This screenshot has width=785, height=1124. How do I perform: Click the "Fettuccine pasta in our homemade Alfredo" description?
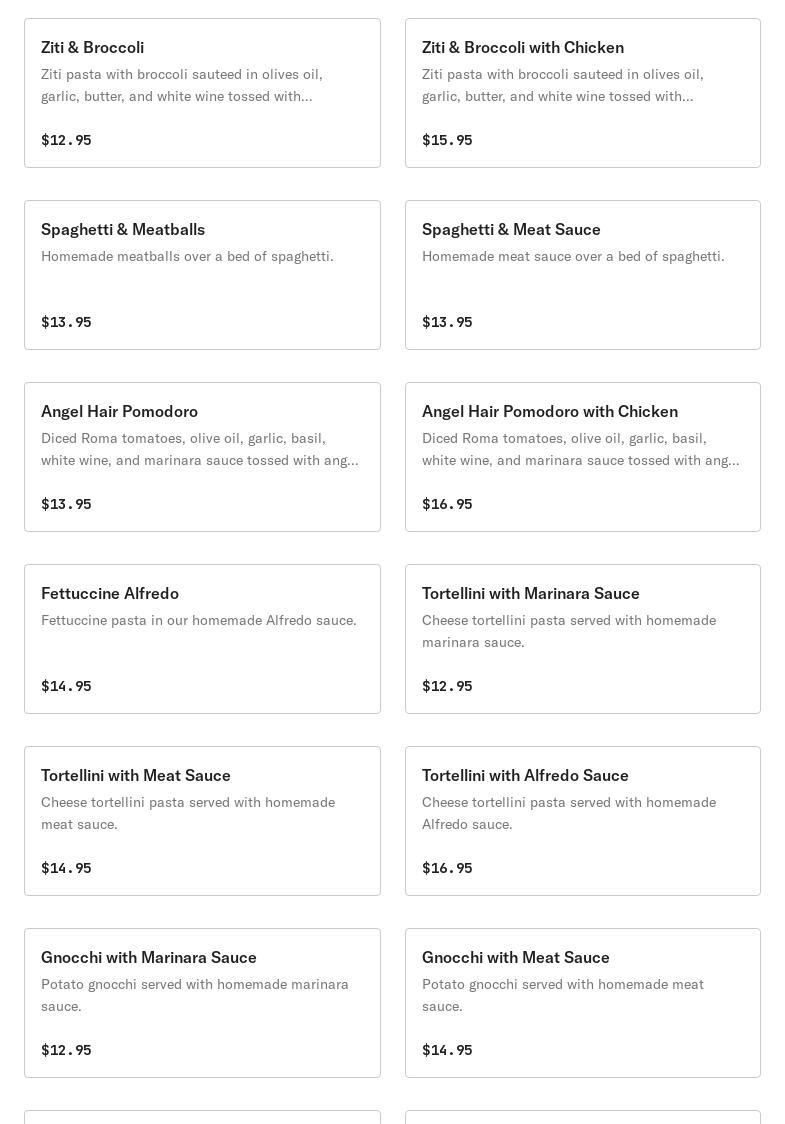tap(198, 621)
